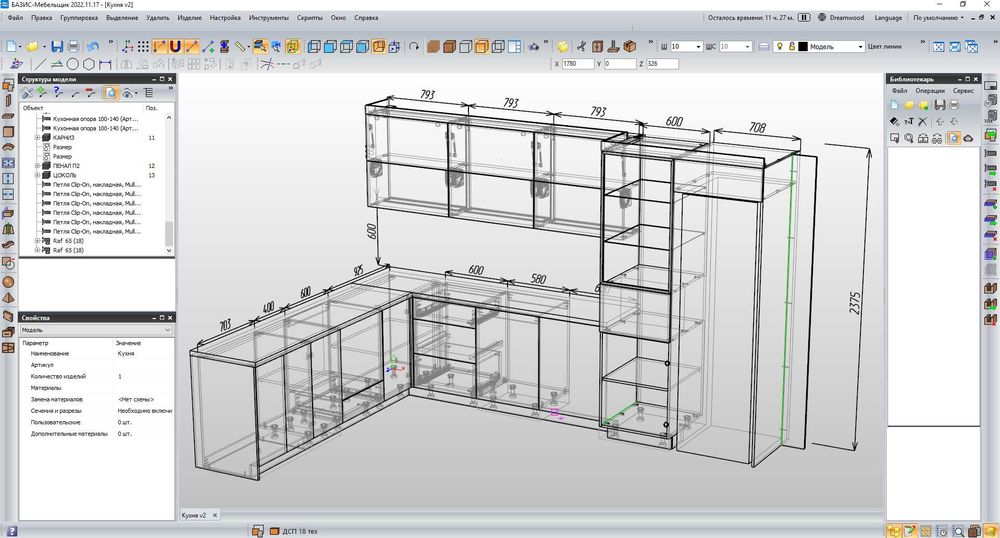Toggle the layer lock padlock icon
This screenshot has width=1000, height=538.
point(790,47)
